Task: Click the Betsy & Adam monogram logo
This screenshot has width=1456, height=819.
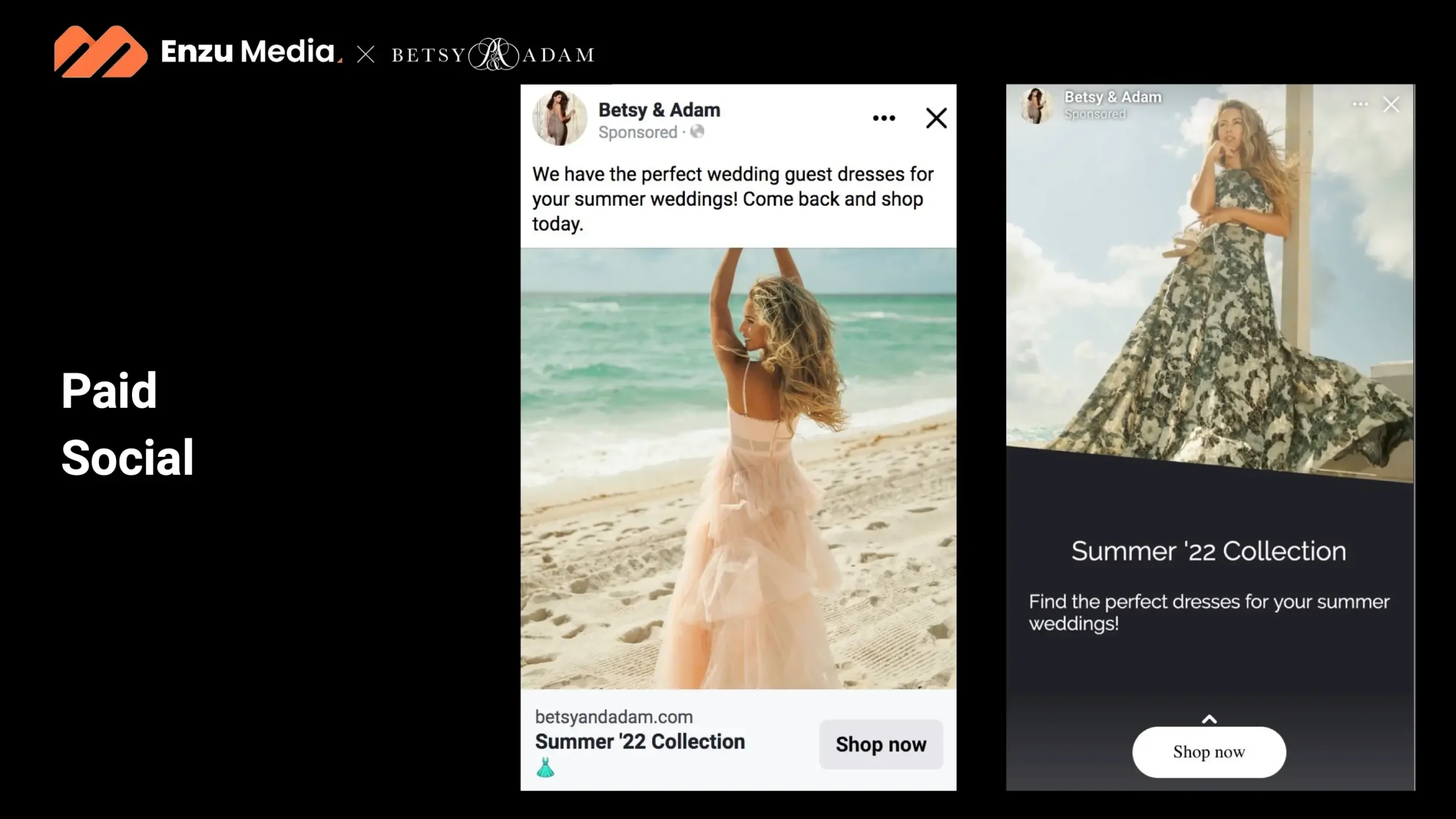Action: [x=493, y=55]
